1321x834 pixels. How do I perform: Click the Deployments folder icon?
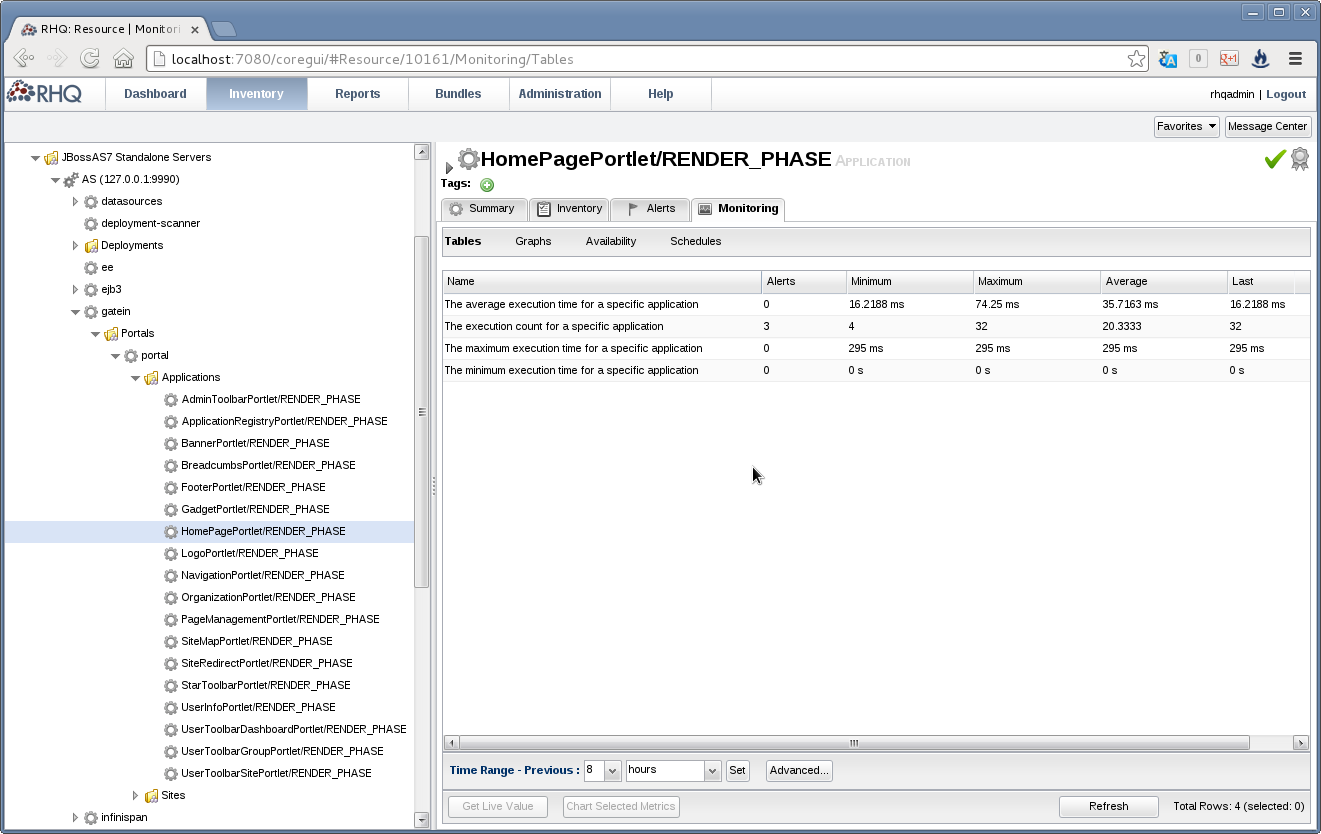pyautogui.click(x=91, y=246)
